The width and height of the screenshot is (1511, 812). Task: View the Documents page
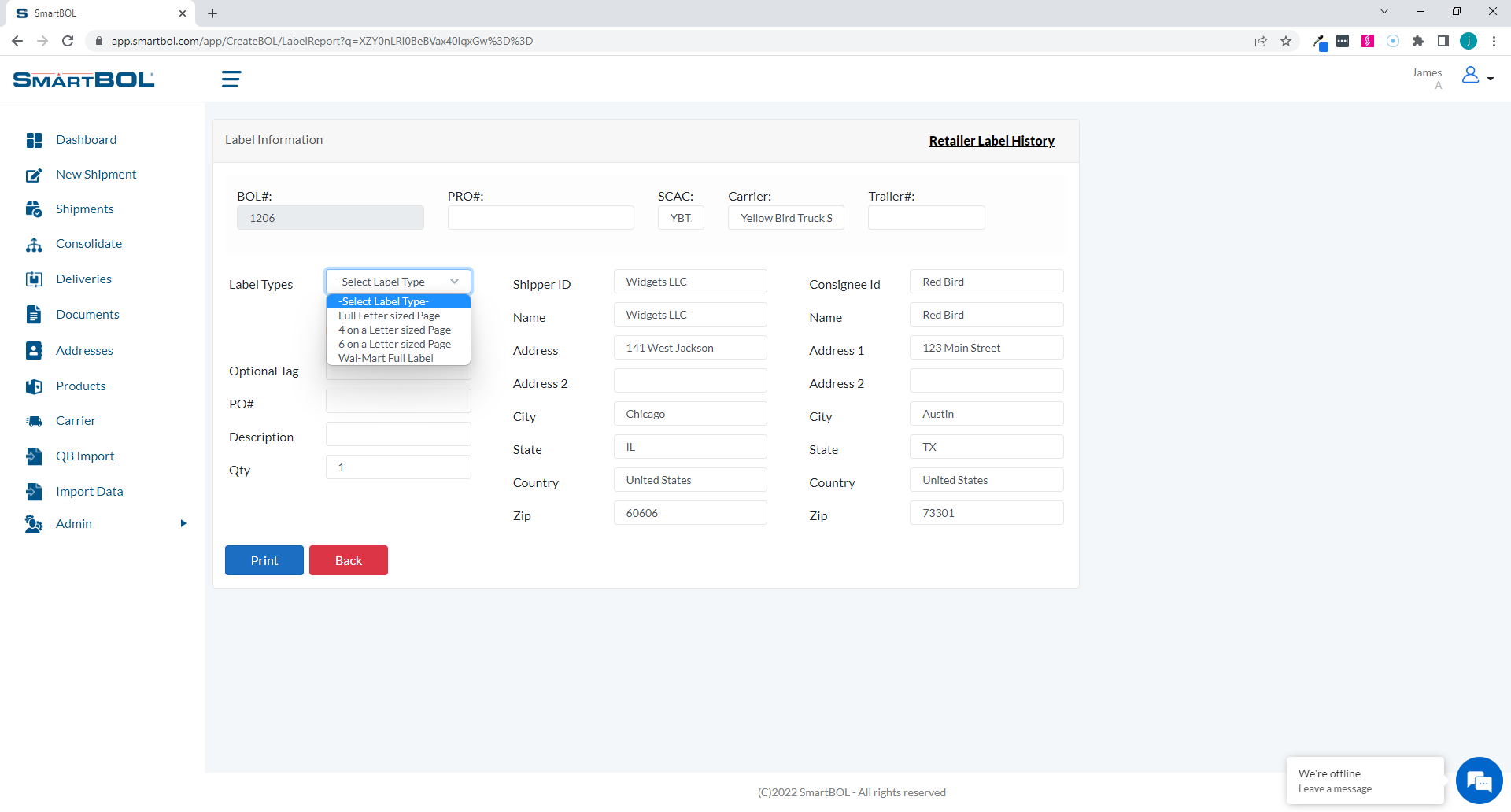(87, 314)
